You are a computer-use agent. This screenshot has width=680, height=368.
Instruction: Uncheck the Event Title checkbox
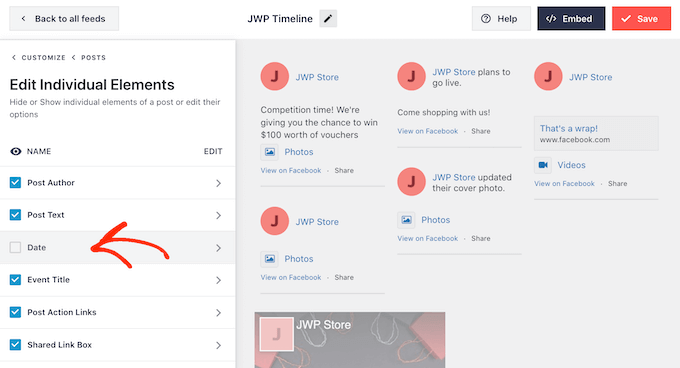pyautogui.click(x=15, y=280)
